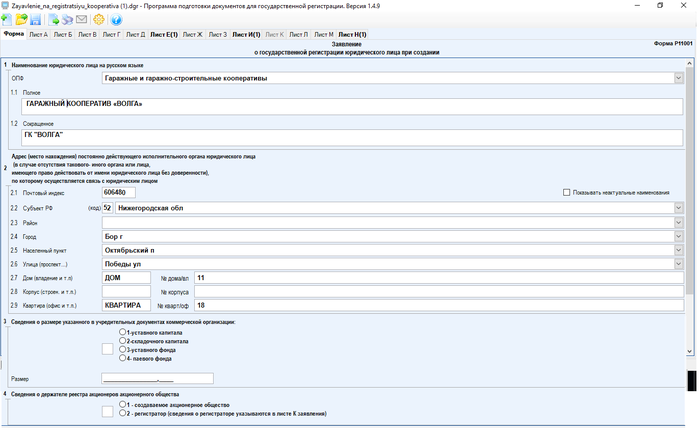This screenshot has width=700, height=436.
Task: Enable the Показывать неактуальные наименования checkbox
Action: (567, 192)
